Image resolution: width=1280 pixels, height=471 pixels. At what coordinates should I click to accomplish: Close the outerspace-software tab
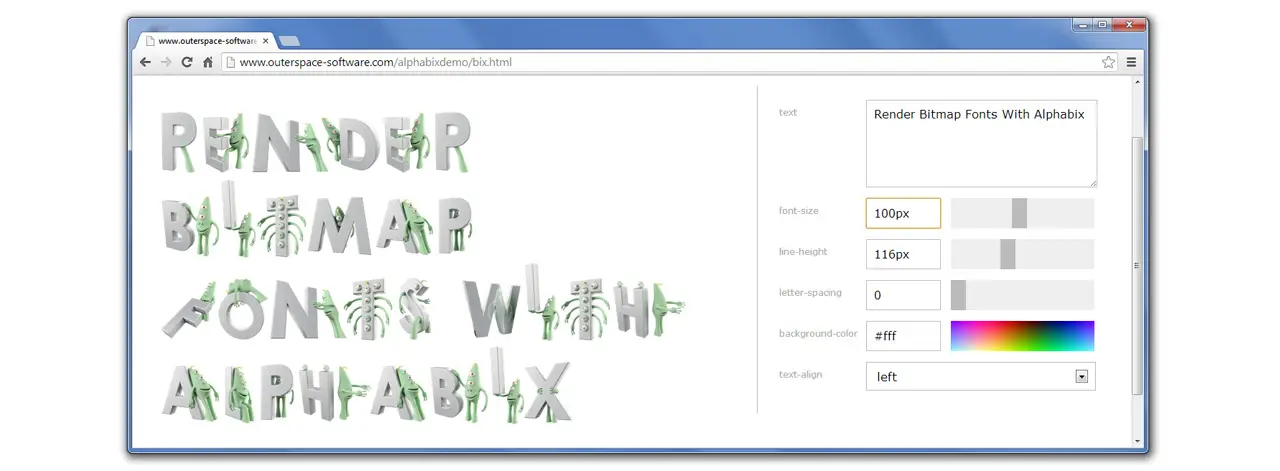[x=265, y=41]
